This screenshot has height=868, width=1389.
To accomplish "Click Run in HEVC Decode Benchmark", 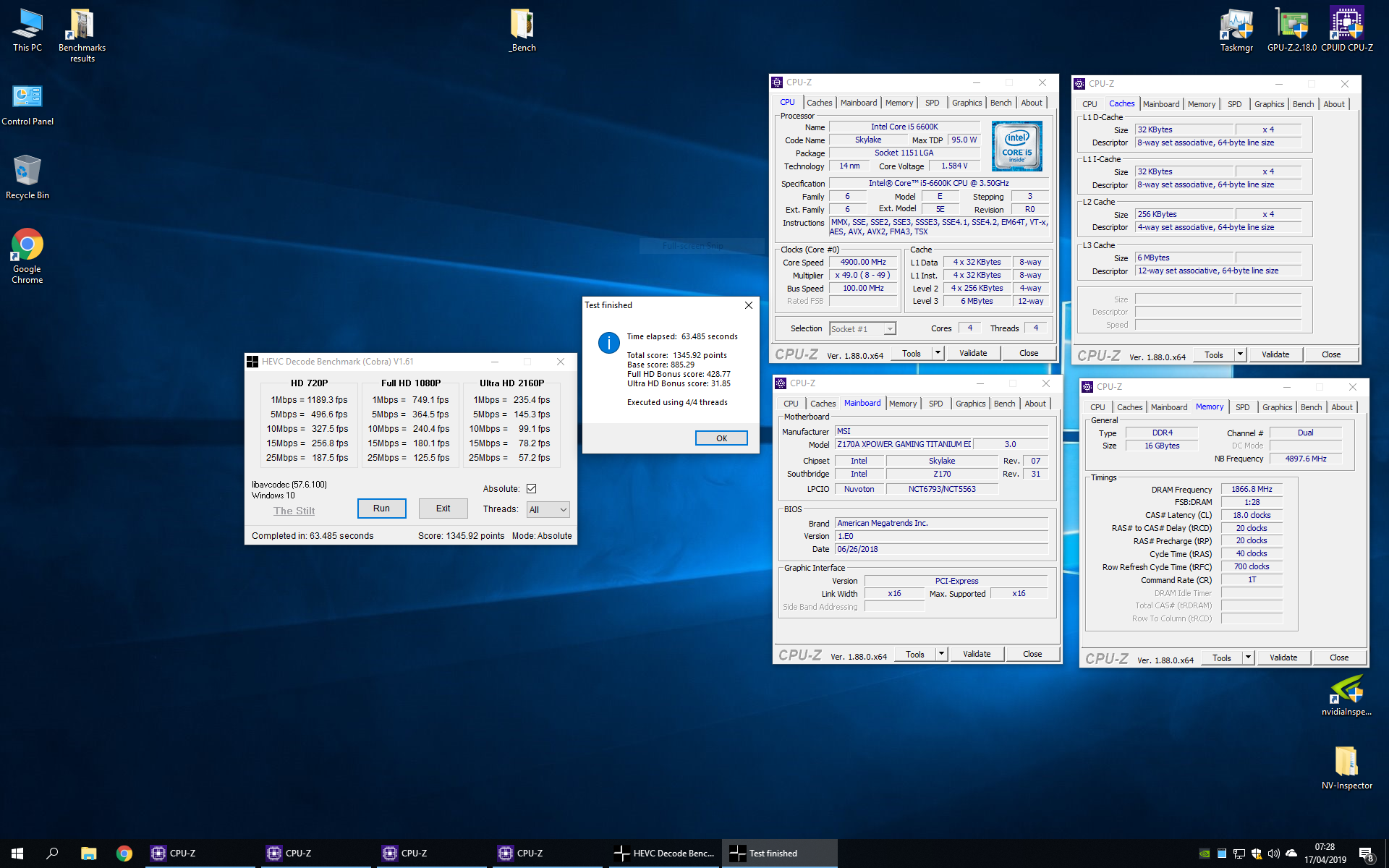I will click(381, 509).
